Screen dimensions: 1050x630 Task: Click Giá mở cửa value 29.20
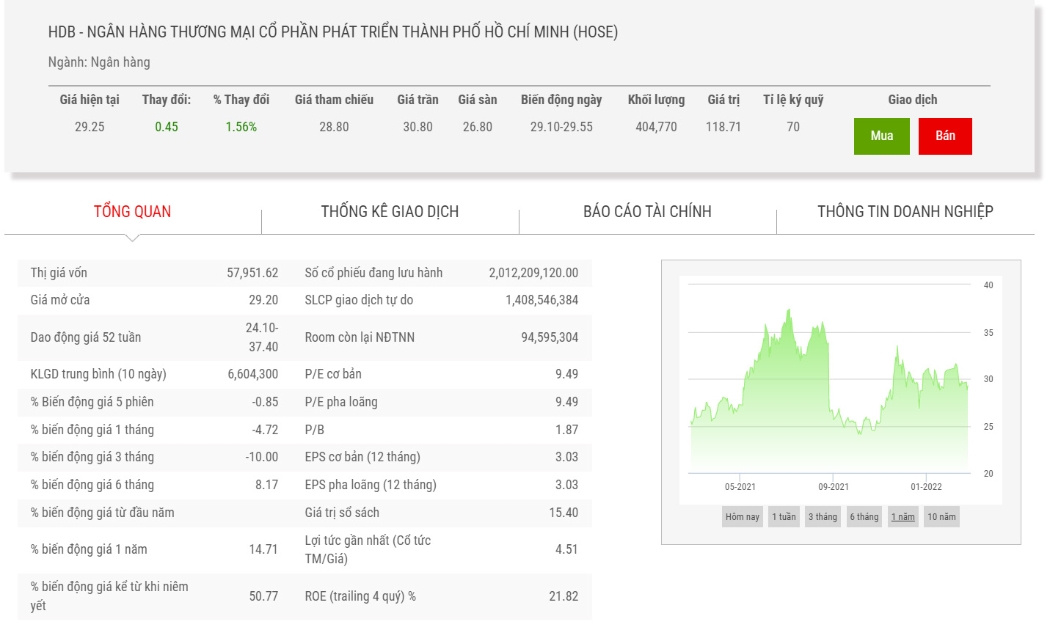pyautogui.click(x=263, y=300)
